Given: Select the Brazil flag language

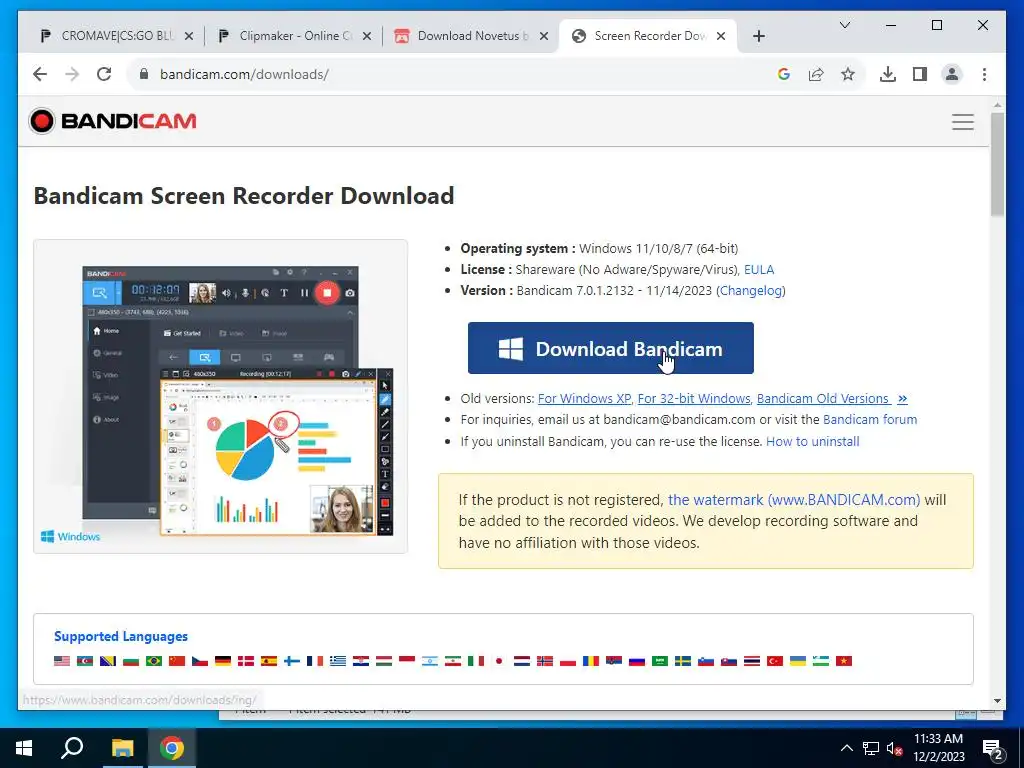Looking at the screenshot, I should pyautogui.click(x=154, y=661).
